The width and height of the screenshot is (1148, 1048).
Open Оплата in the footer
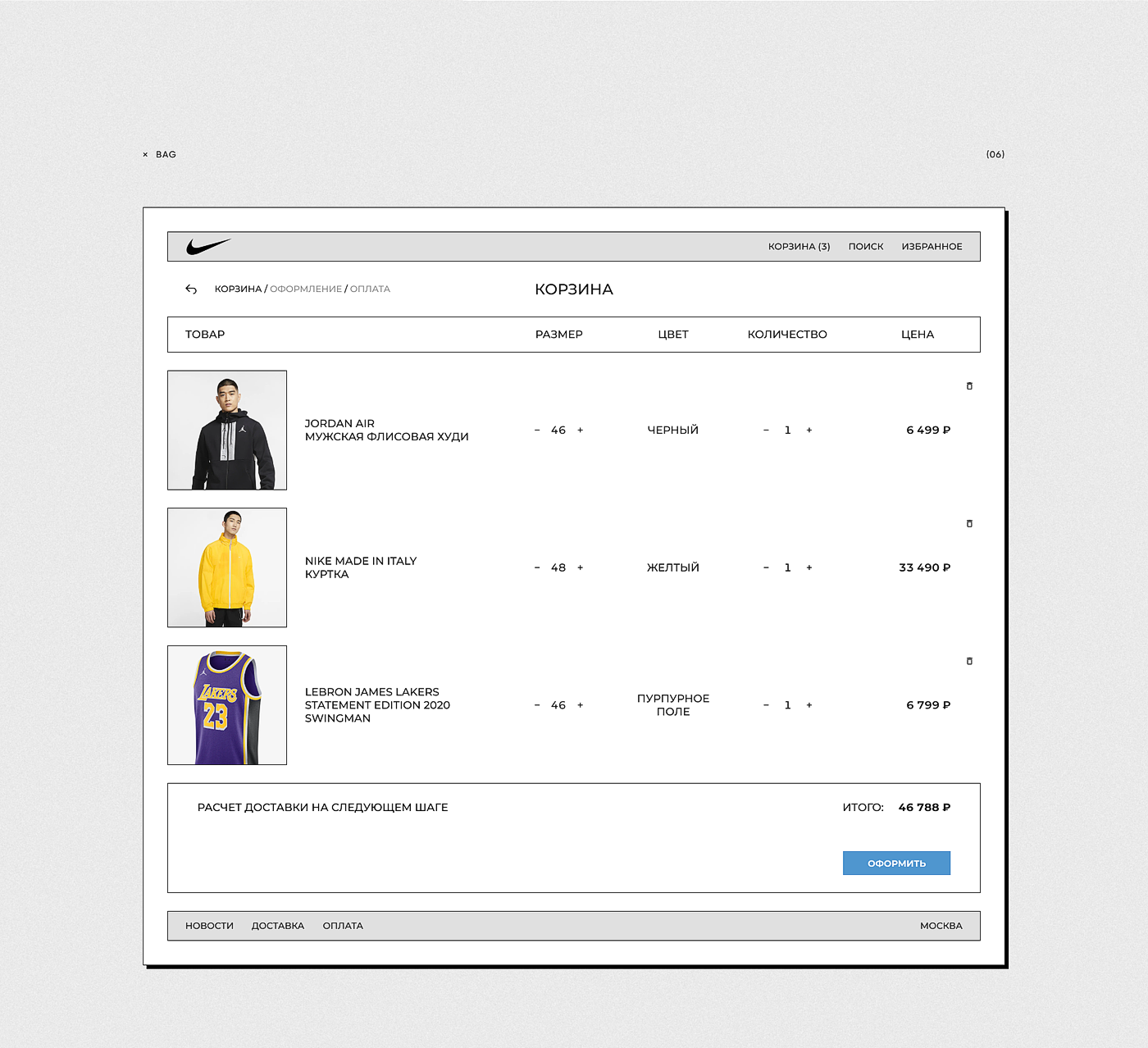coord(343,926)
